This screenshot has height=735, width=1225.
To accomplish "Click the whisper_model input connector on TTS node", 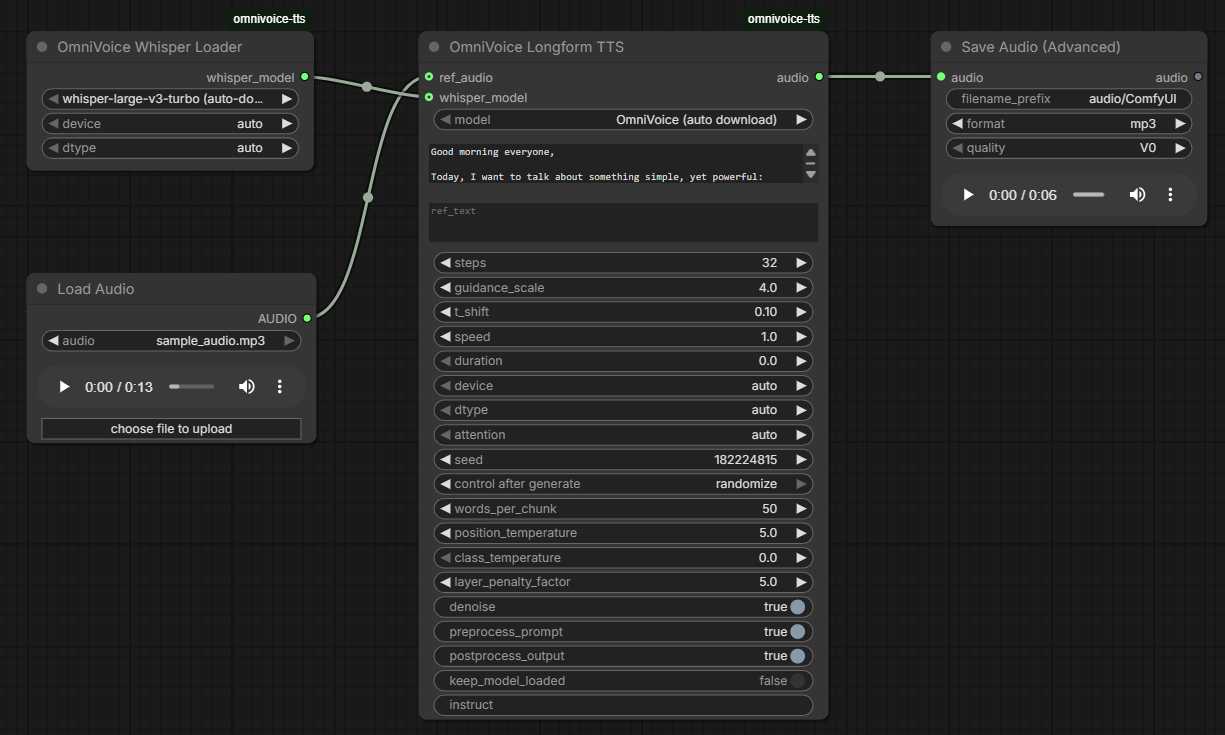I will [429, 97].
